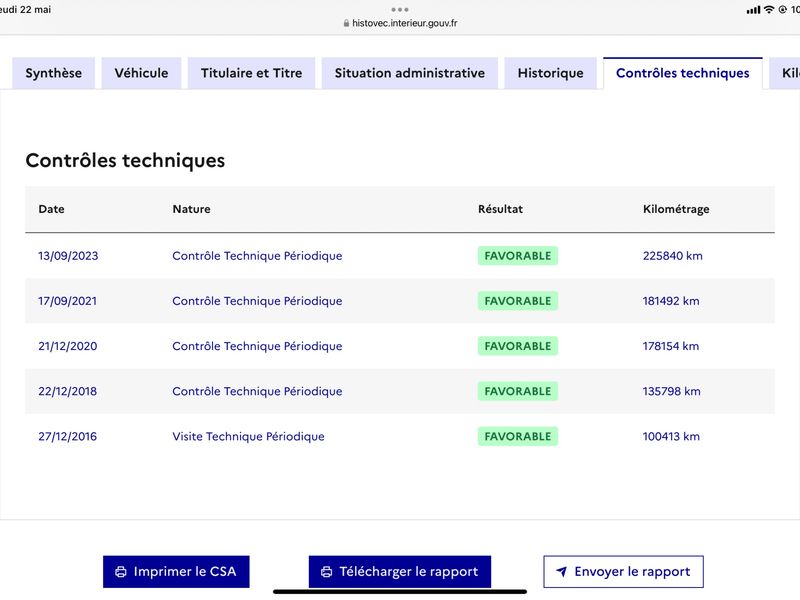Open the Synthèse tab
The height and width of the screenshot is (600, 800).
[x=54, y=73]
